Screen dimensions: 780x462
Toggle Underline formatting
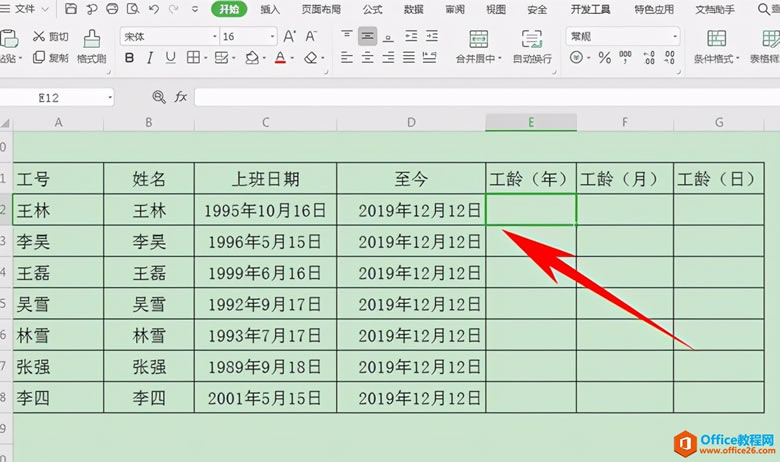tap(171, 58)
